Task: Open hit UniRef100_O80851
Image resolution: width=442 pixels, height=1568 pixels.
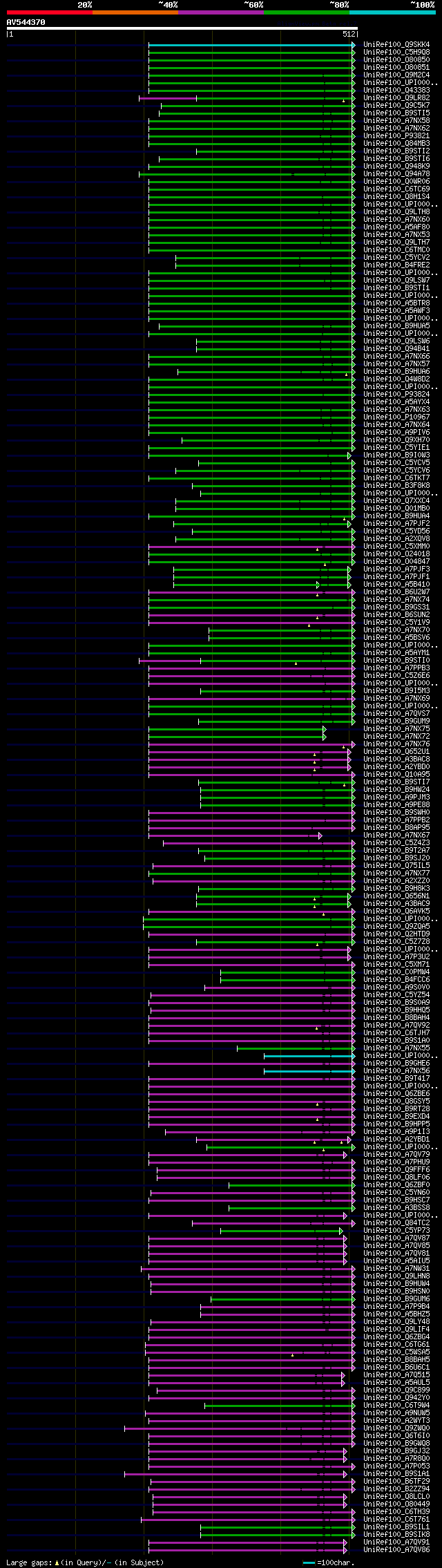Action: (396, 68)
